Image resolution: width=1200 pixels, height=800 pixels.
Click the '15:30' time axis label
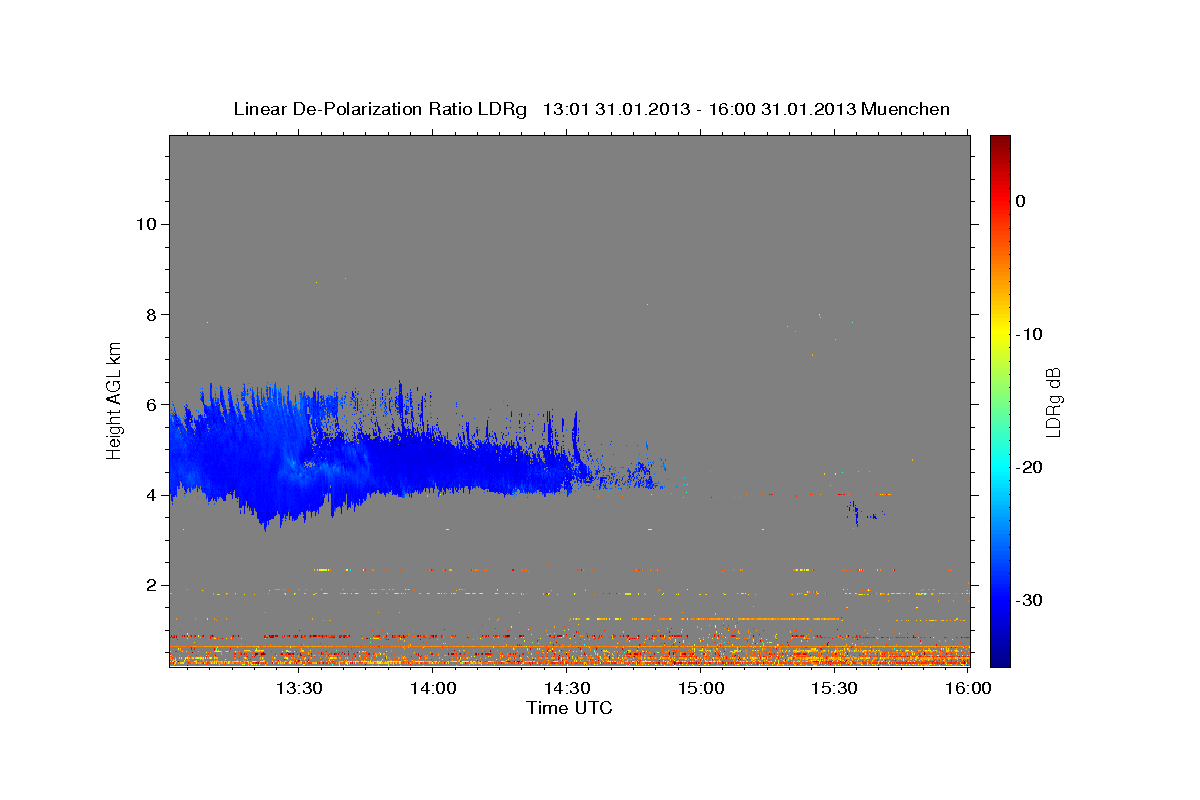pyautogui.click(x=835, y=688)
